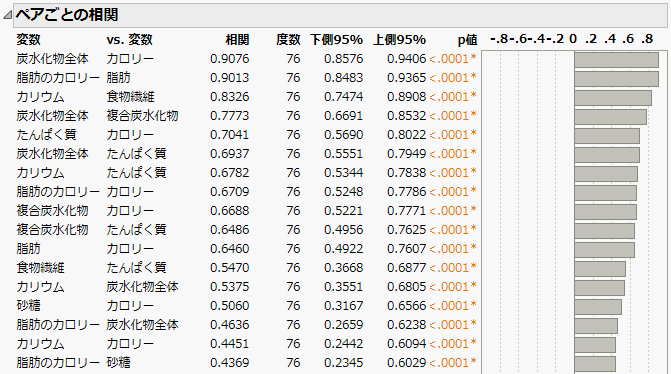Viewport: 671px width, 374px height.
Task: Click the correlation value 0.4369
Action: 229,362
